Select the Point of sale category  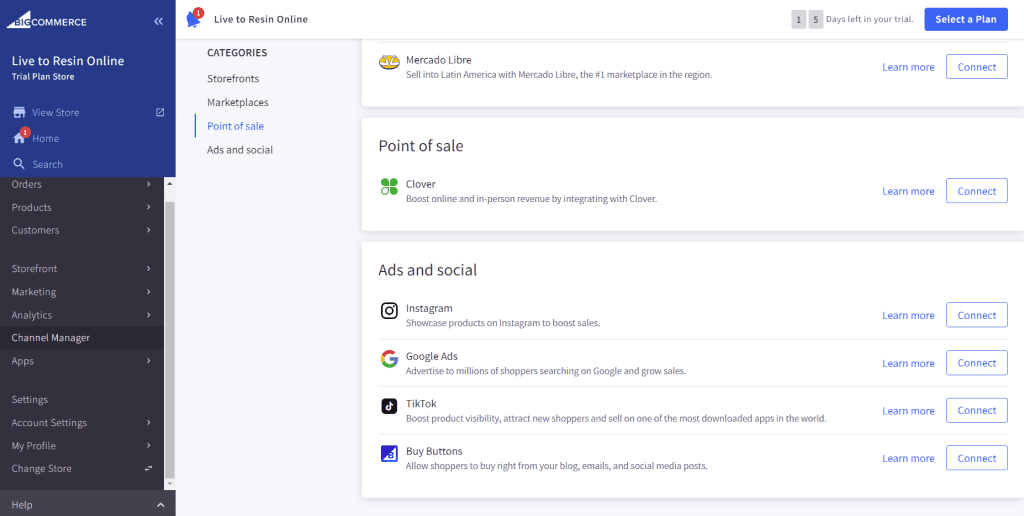click(236, 126)
